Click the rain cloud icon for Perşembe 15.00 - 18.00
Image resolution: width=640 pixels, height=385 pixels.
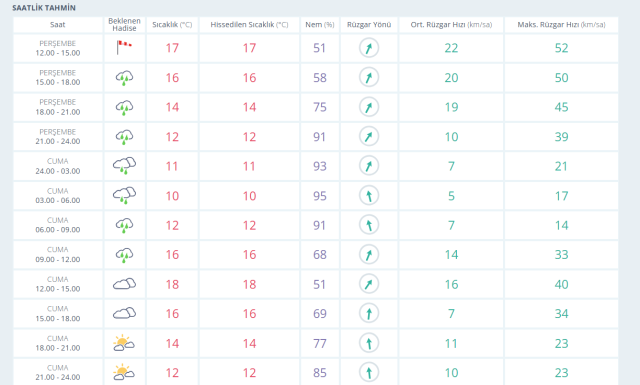124,77
